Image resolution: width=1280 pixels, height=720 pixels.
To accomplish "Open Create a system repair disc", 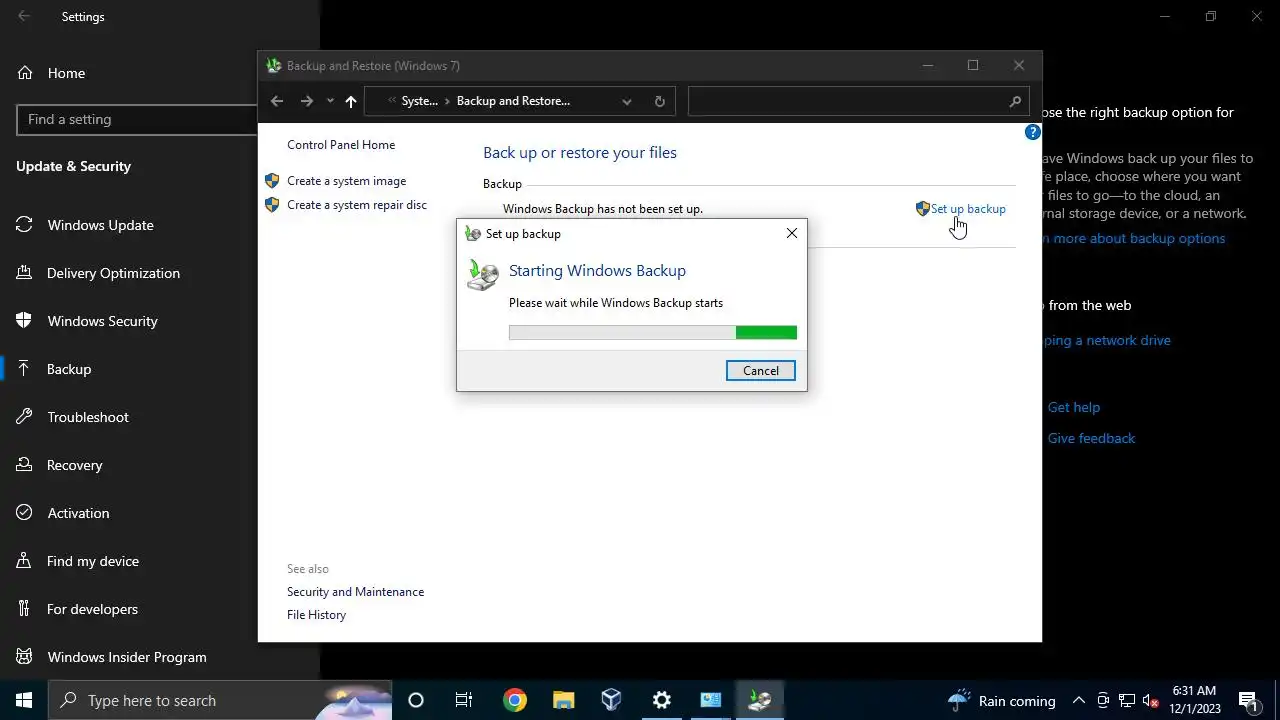I will pos(357,205).
